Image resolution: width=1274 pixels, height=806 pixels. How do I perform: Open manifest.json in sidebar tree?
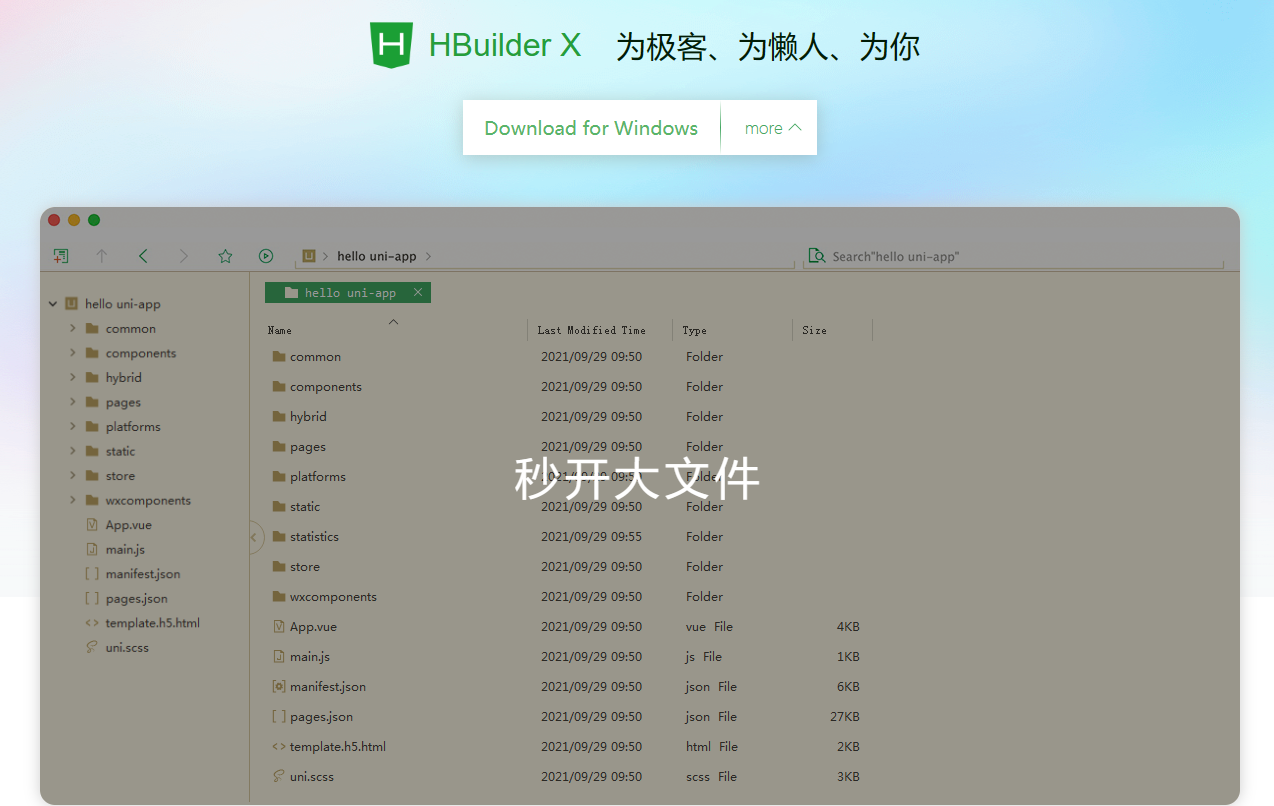[143, 574]
